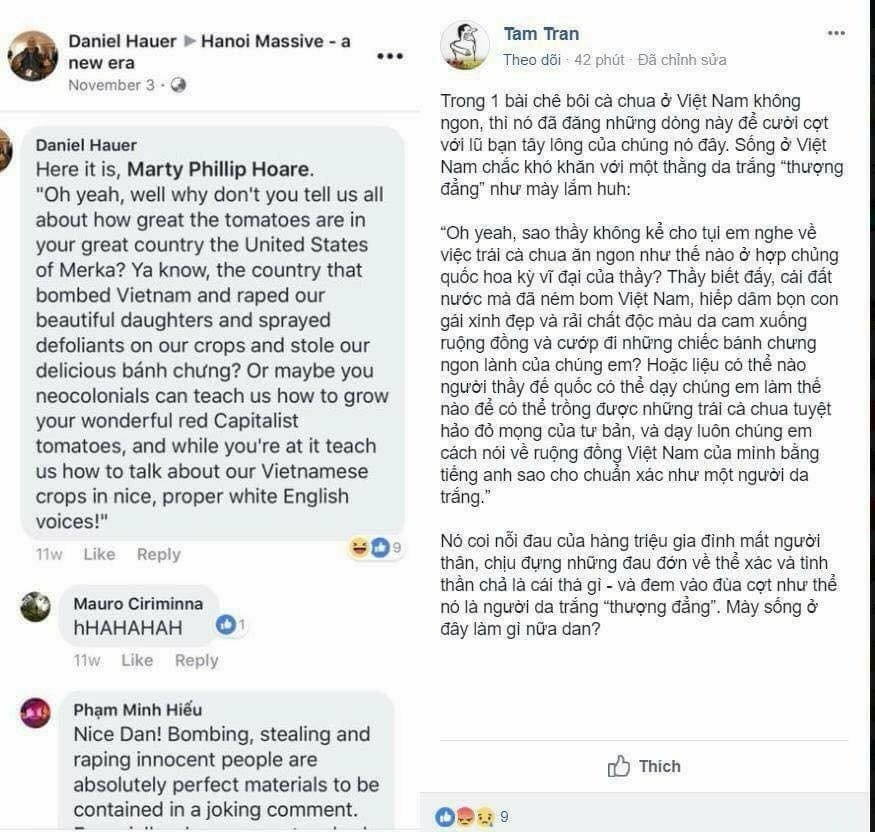This screenshot has width=875, height=832.
Task: Click the globe privacy icon
Action: pyautogui.click(x=179, y=85)
